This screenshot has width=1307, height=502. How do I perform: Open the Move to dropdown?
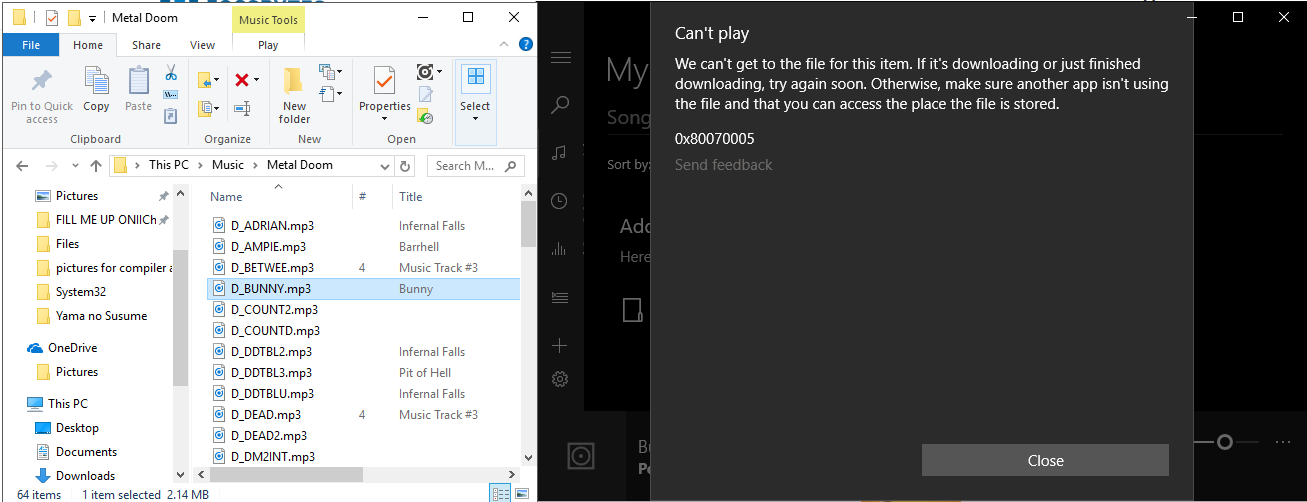pyautogui.click(x=208, y=80)
